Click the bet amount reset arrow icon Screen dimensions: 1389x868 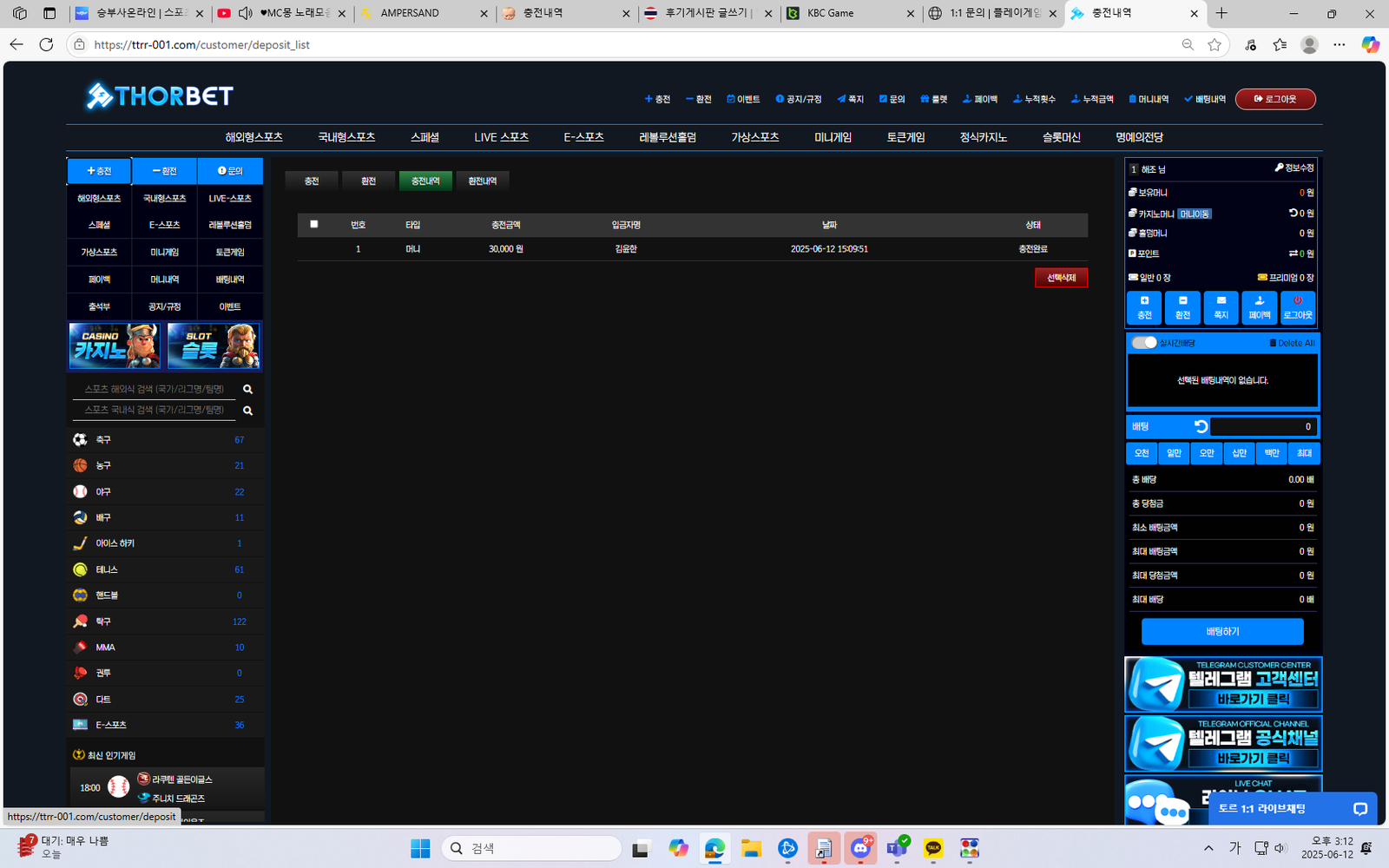coord(1201,426)
